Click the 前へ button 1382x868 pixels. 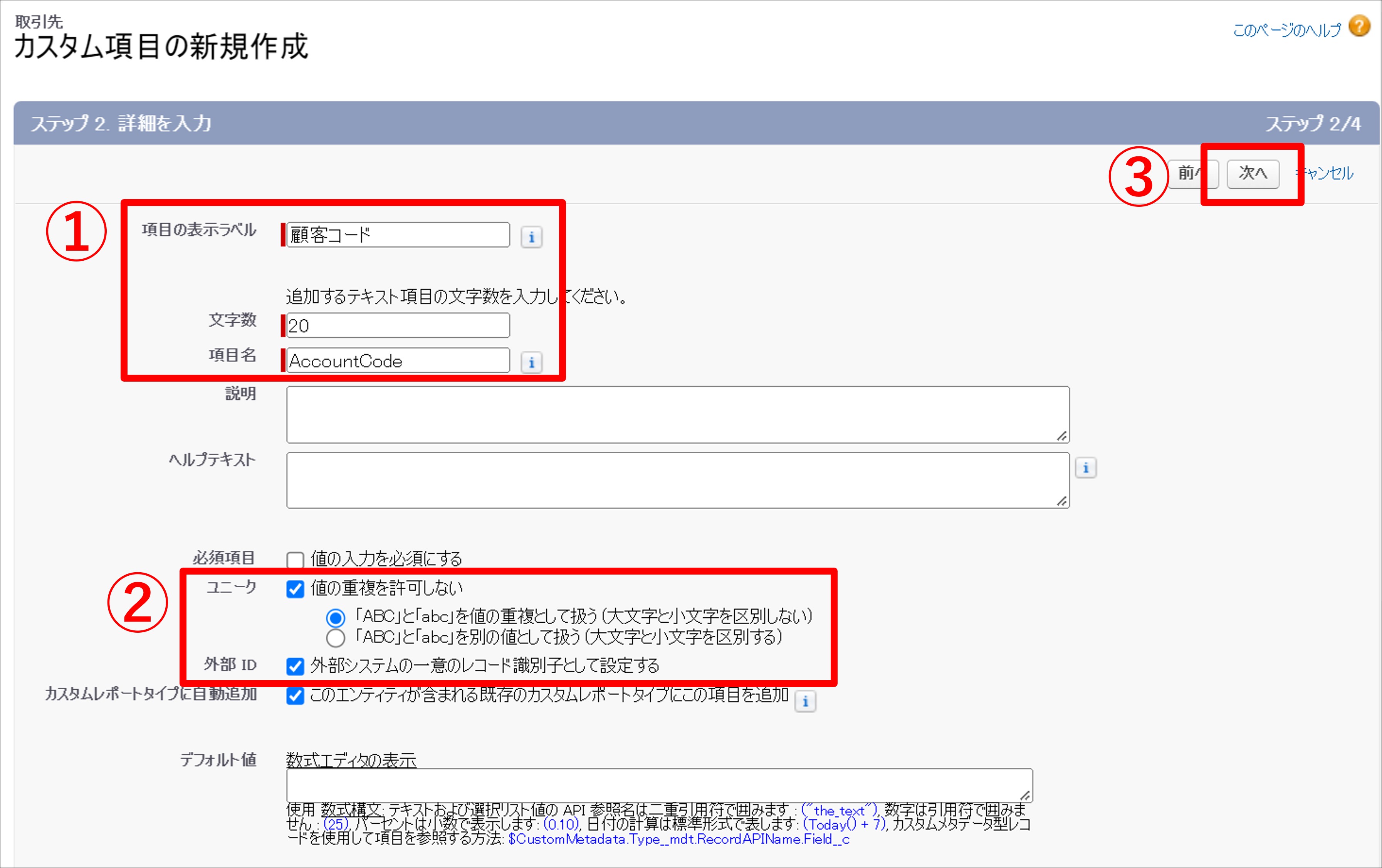point(1193,174)
